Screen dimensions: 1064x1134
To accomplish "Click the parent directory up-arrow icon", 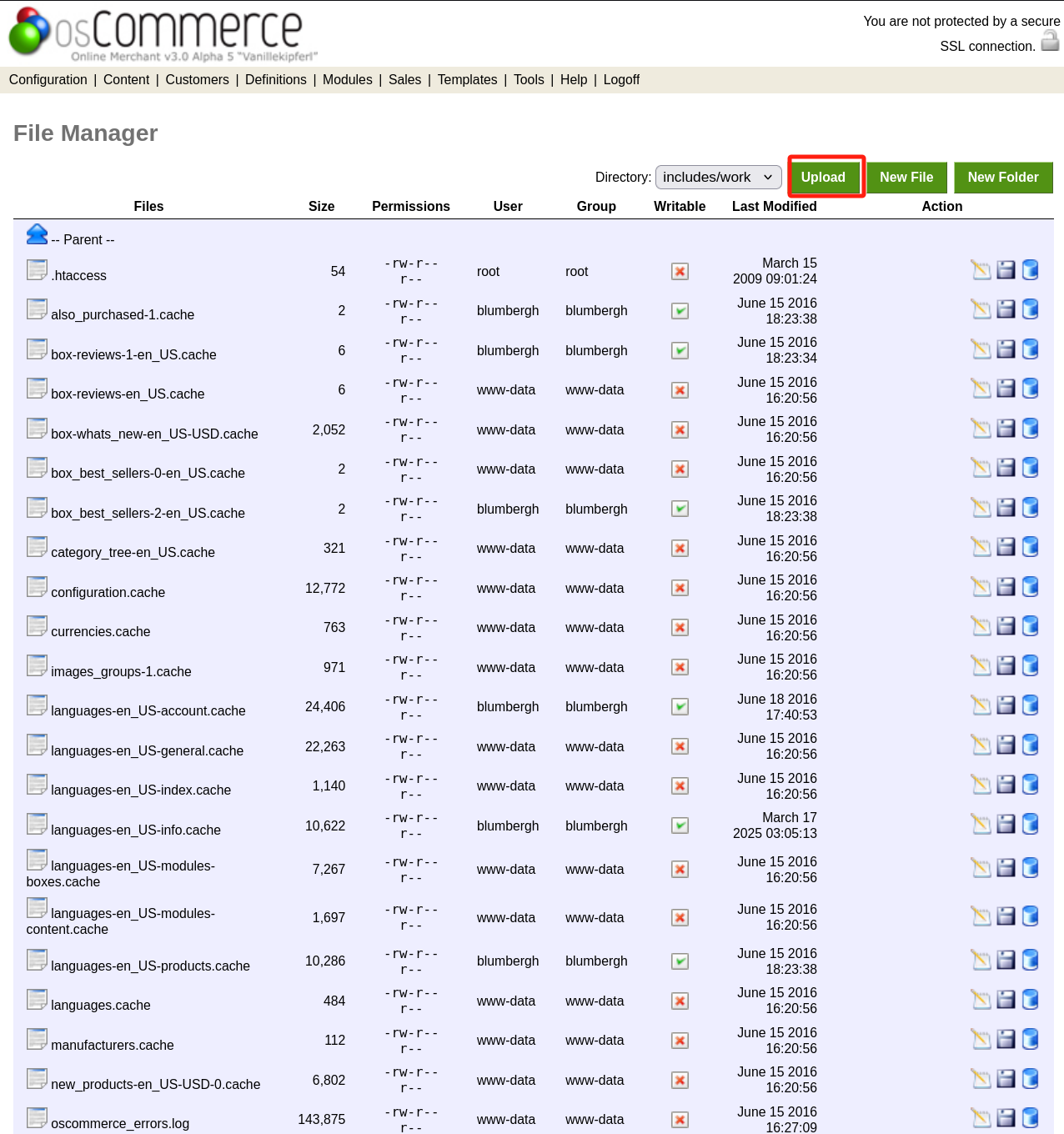I will [37, 235].
